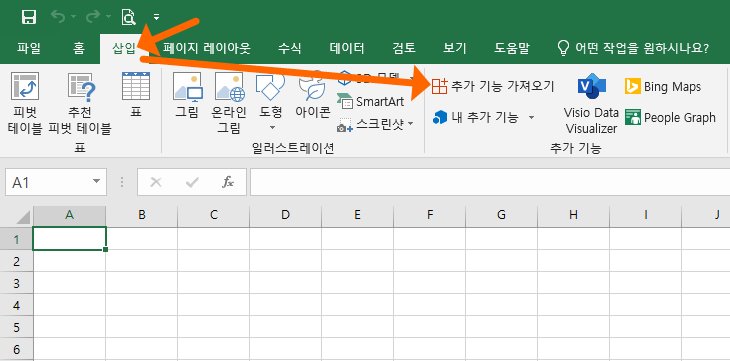
Task: Select row 1 header
Action: [17, 239]
